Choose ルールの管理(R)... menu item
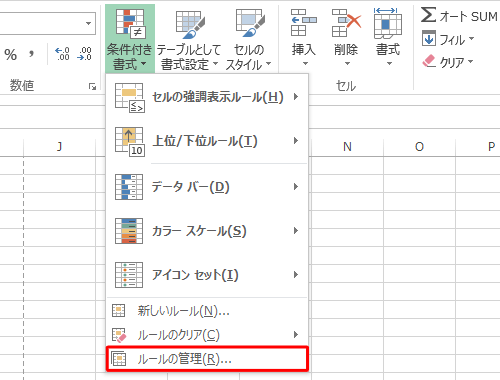 (207, 359)
